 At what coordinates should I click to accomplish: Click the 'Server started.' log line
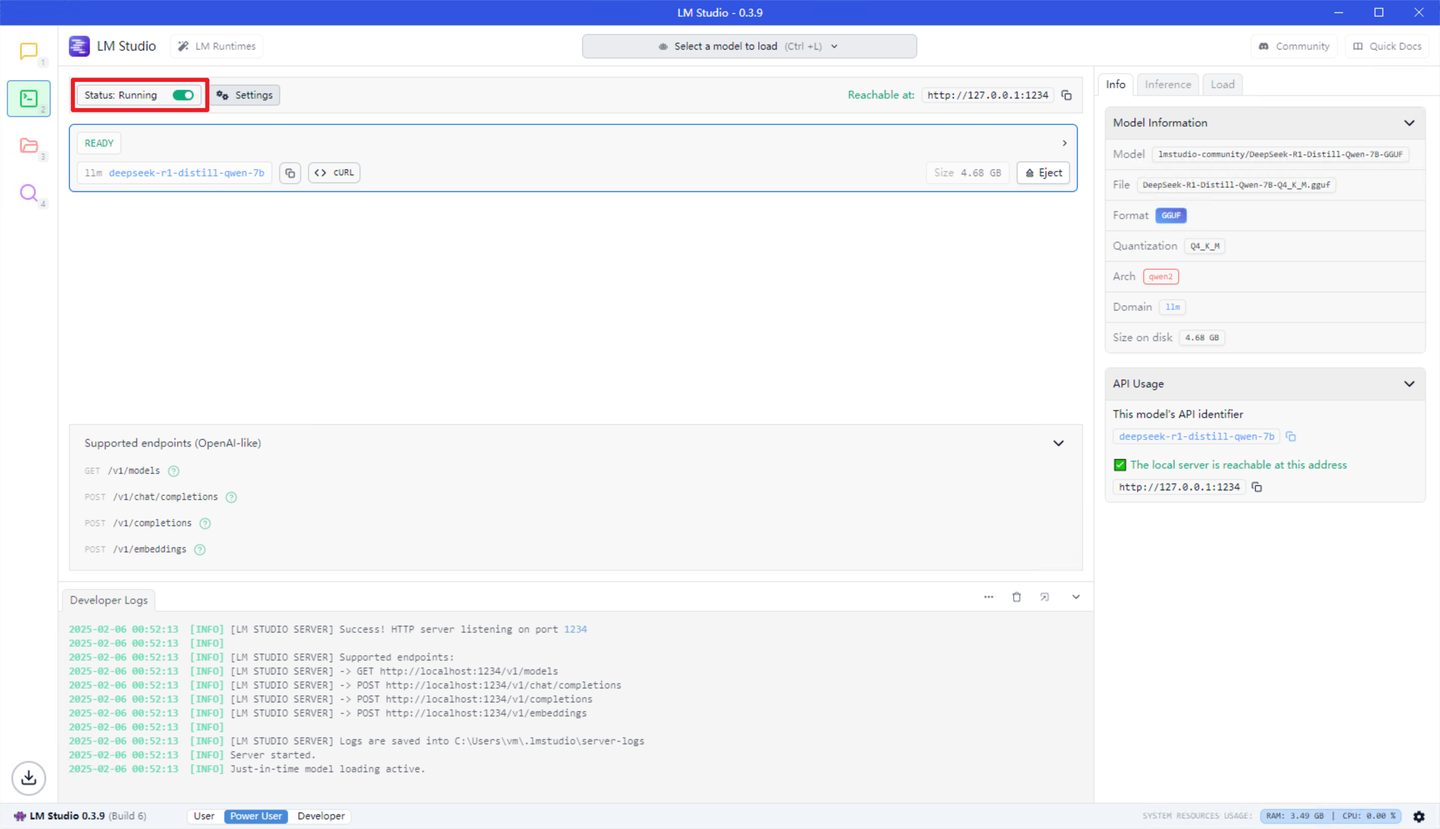click(x=273, y=756)
